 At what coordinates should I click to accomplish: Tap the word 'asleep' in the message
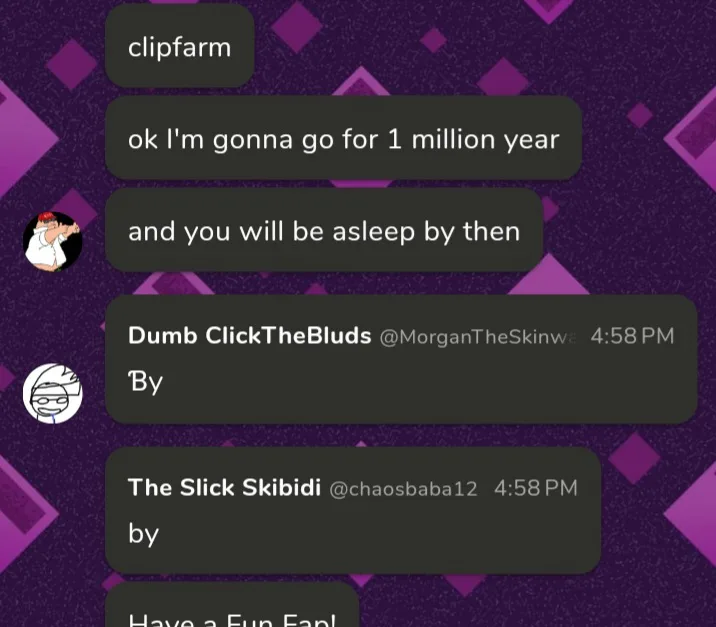[x=374, y=232]
